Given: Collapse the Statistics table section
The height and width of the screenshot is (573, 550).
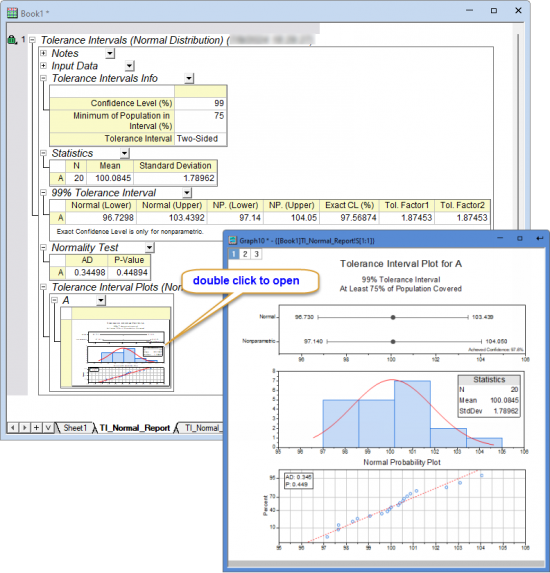Looking at the screenshot, I should [x=43, y=153].
